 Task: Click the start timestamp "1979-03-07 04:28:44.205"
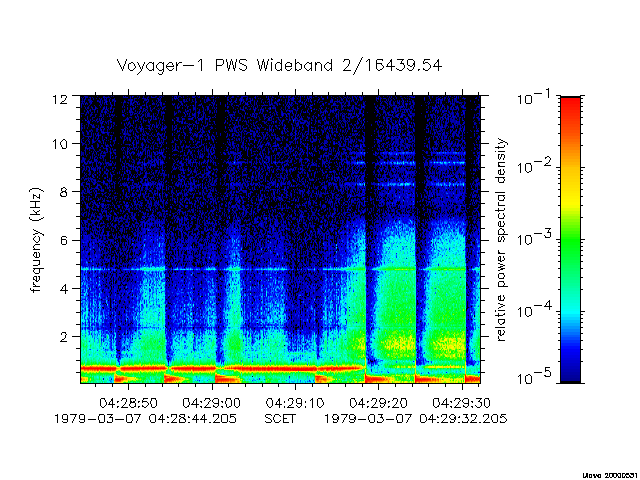[145, 419]
